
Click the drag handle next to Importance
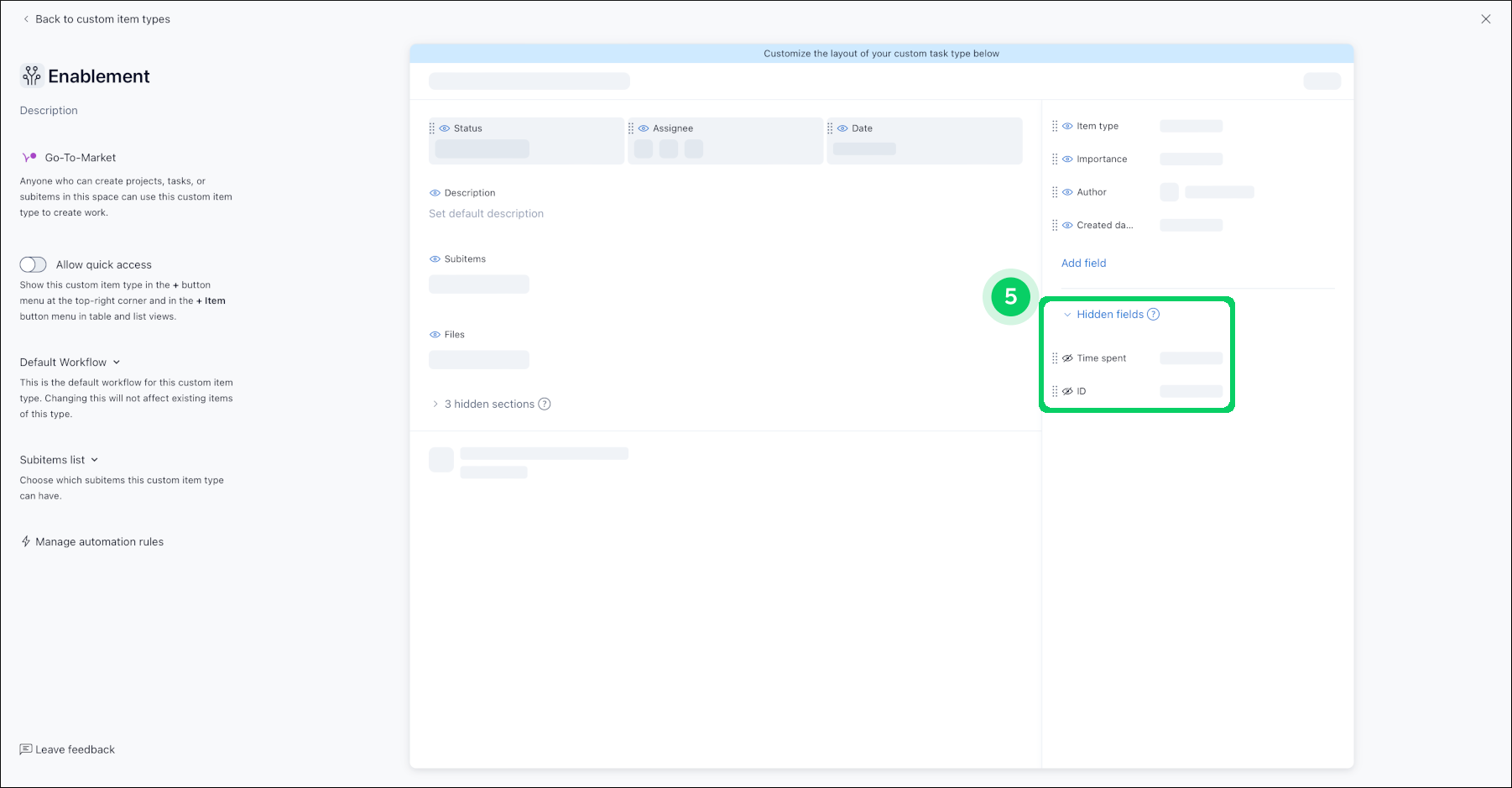(1055, 159)
